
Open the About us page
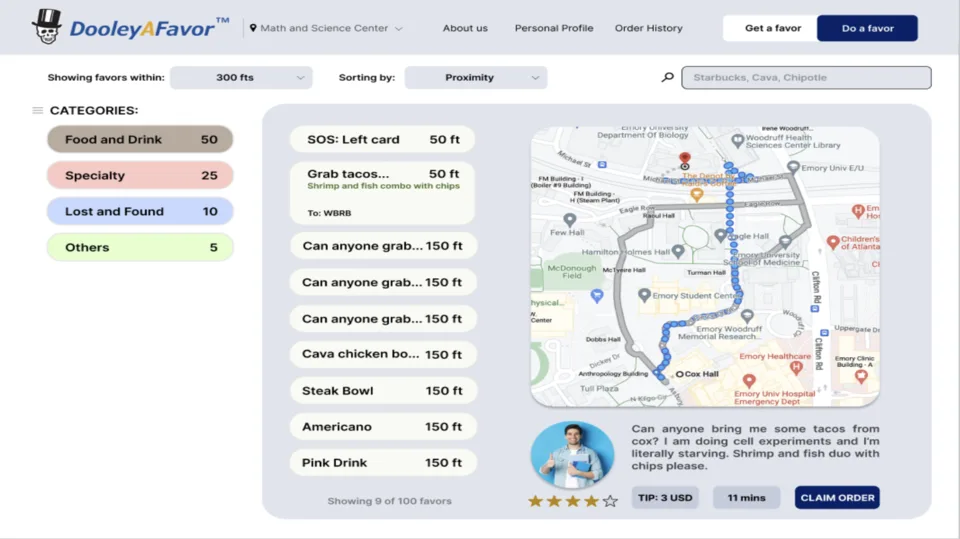tap(465, 28)
